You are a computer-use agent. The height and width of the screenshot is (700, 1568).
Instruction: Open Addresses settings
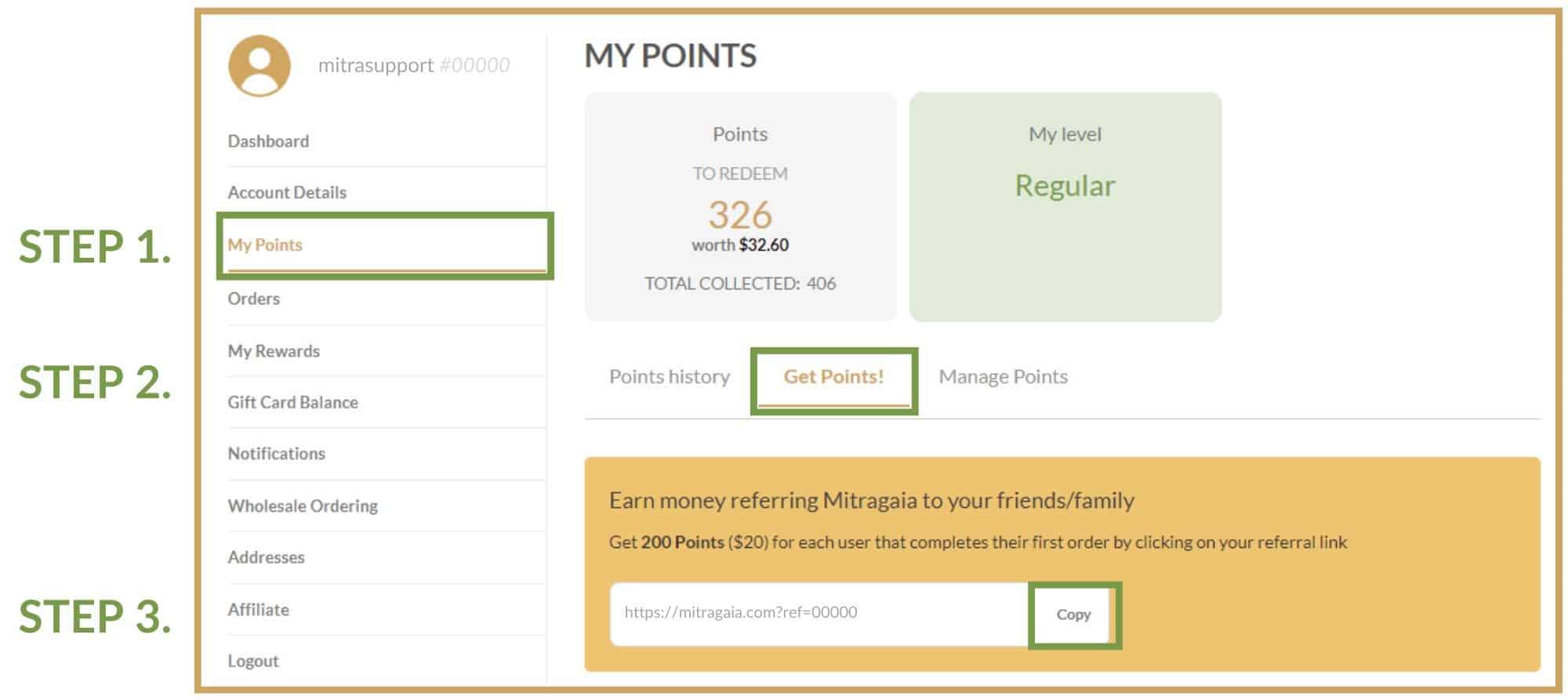tap(266, 557)
